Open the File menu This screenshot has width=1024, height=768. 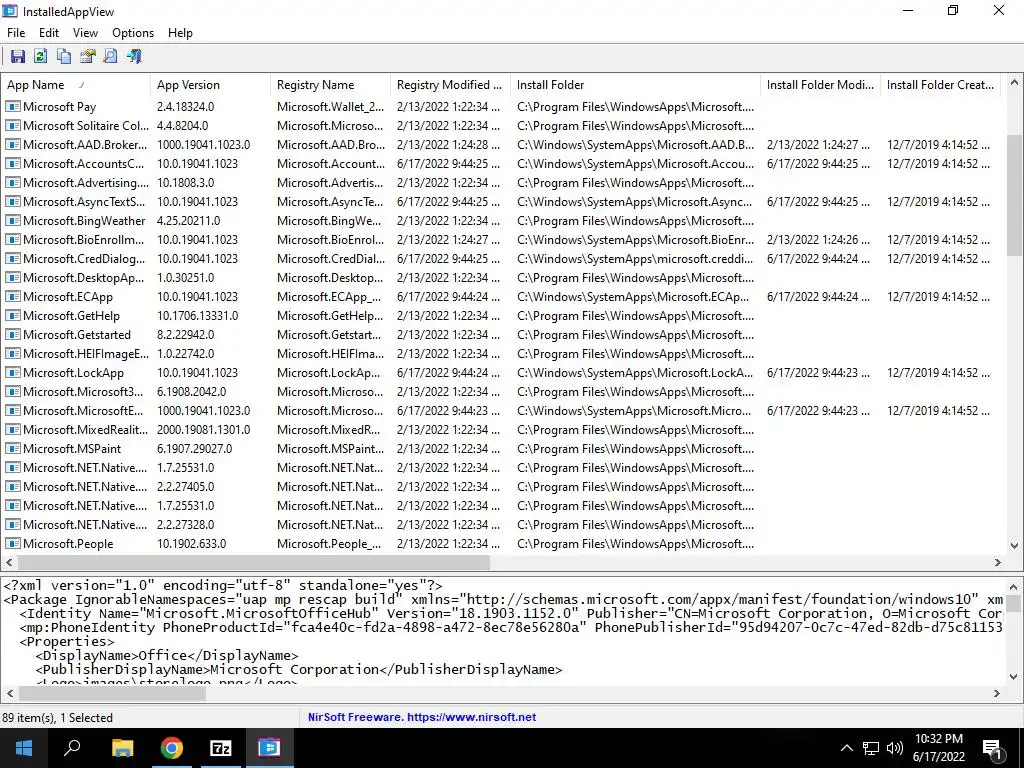pyautogui.click(x=16, y=33)
